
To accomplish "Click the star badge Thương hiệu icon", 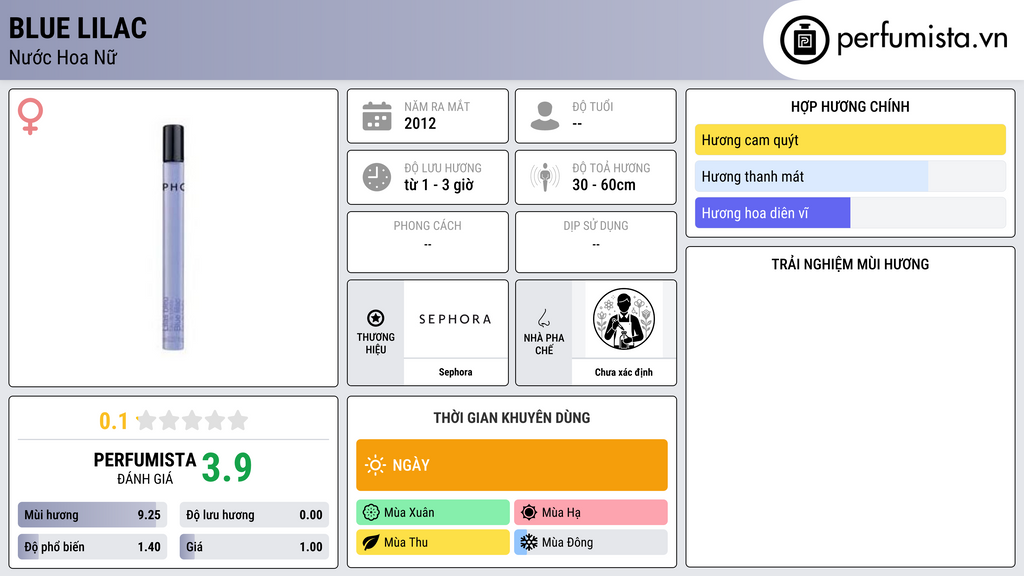I will pyautogui.click(x=376, y=318).
